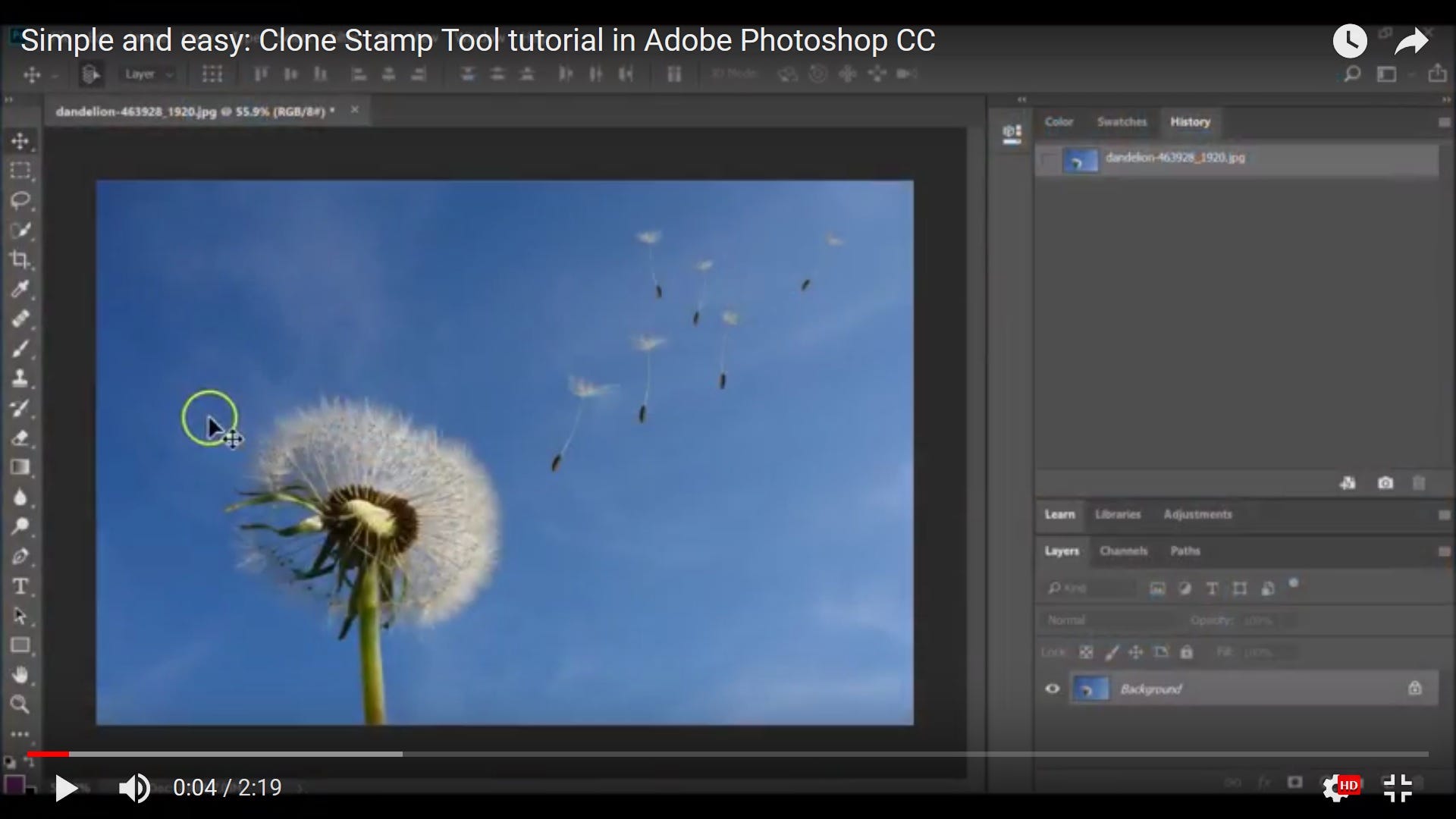Select the Lasso tool

coord(20,200)
